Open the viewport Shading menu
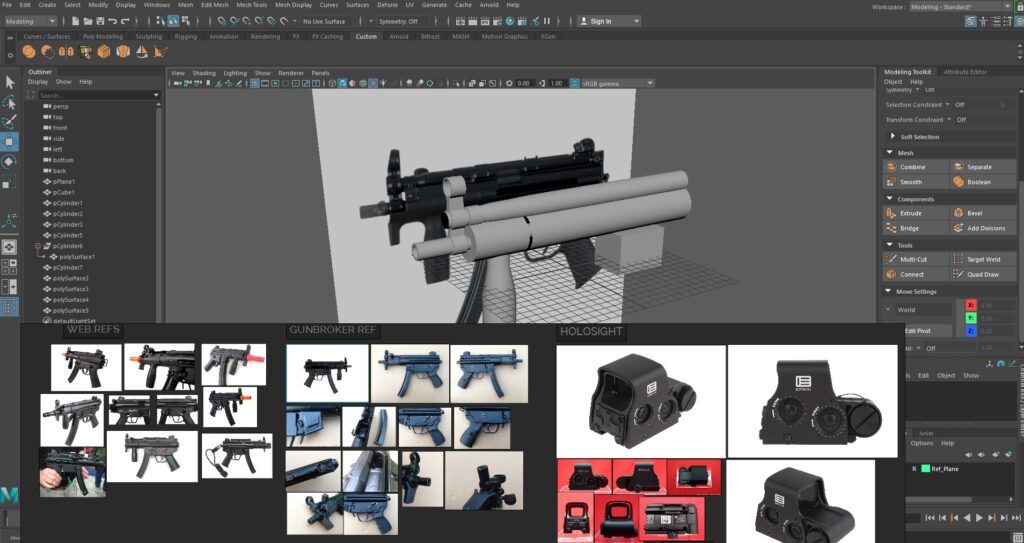 (204, 73)
